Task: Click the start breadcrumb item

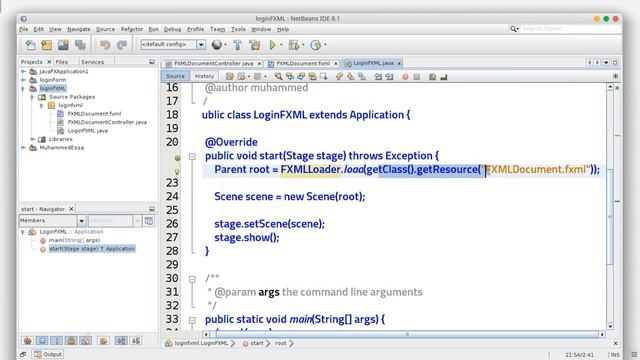Action: pos(257,343)
